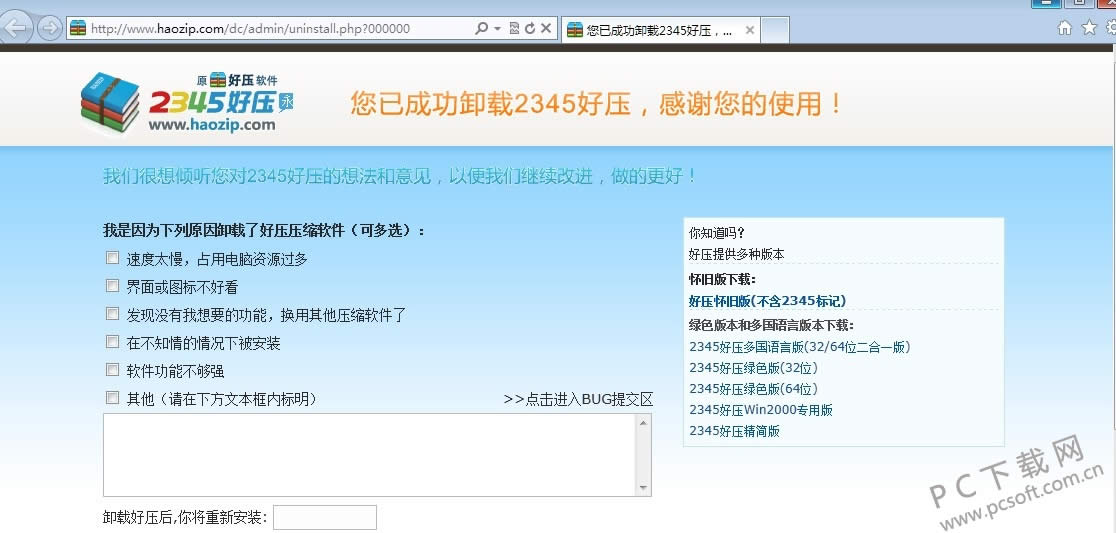Stop loading with the X icon in the address bar
This screenshot has width=1116, height=533.
(x=546, y=28)
